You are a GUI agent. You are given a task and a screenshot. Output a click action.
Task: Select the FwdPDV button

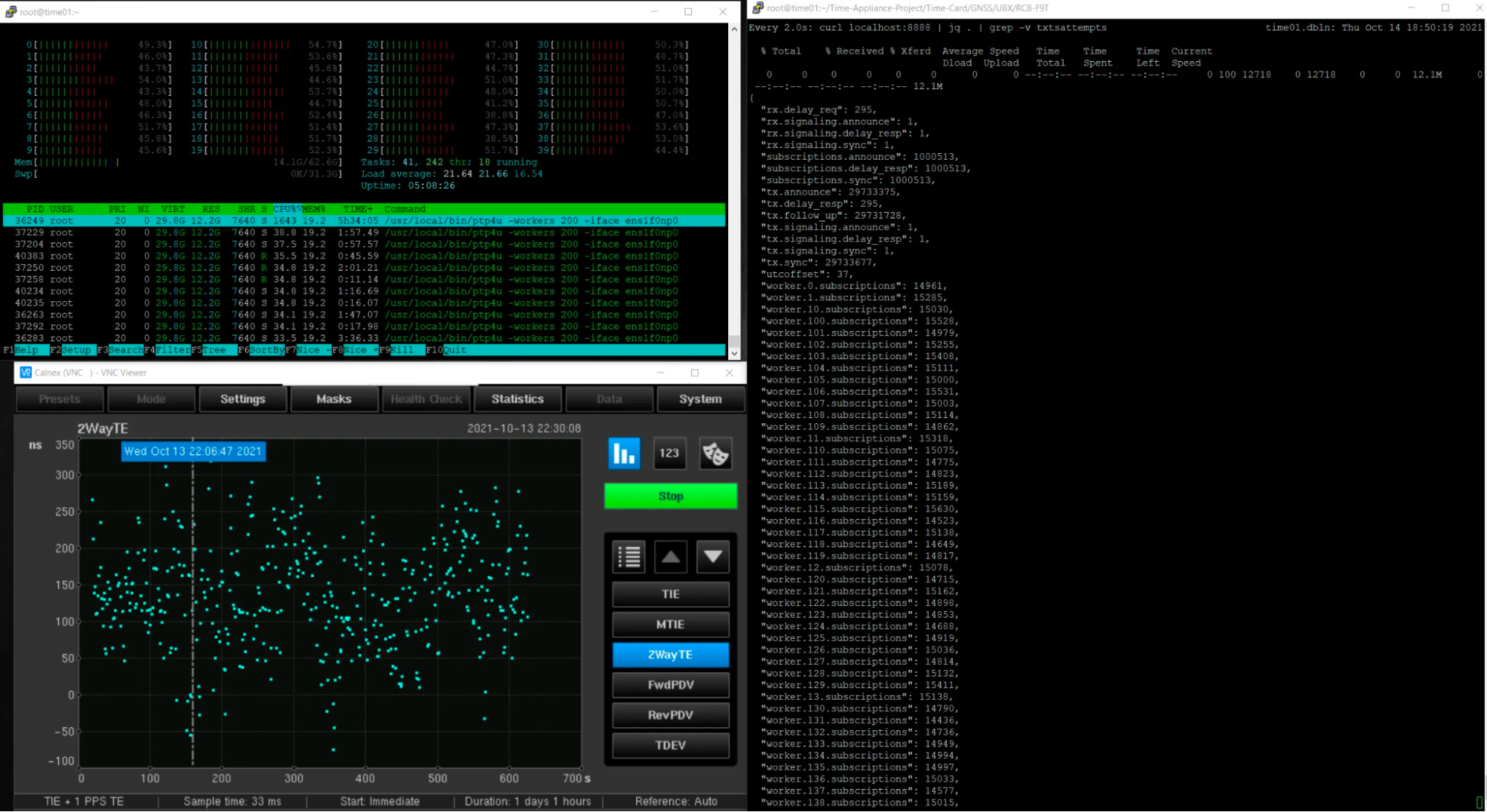click(670, 685)
